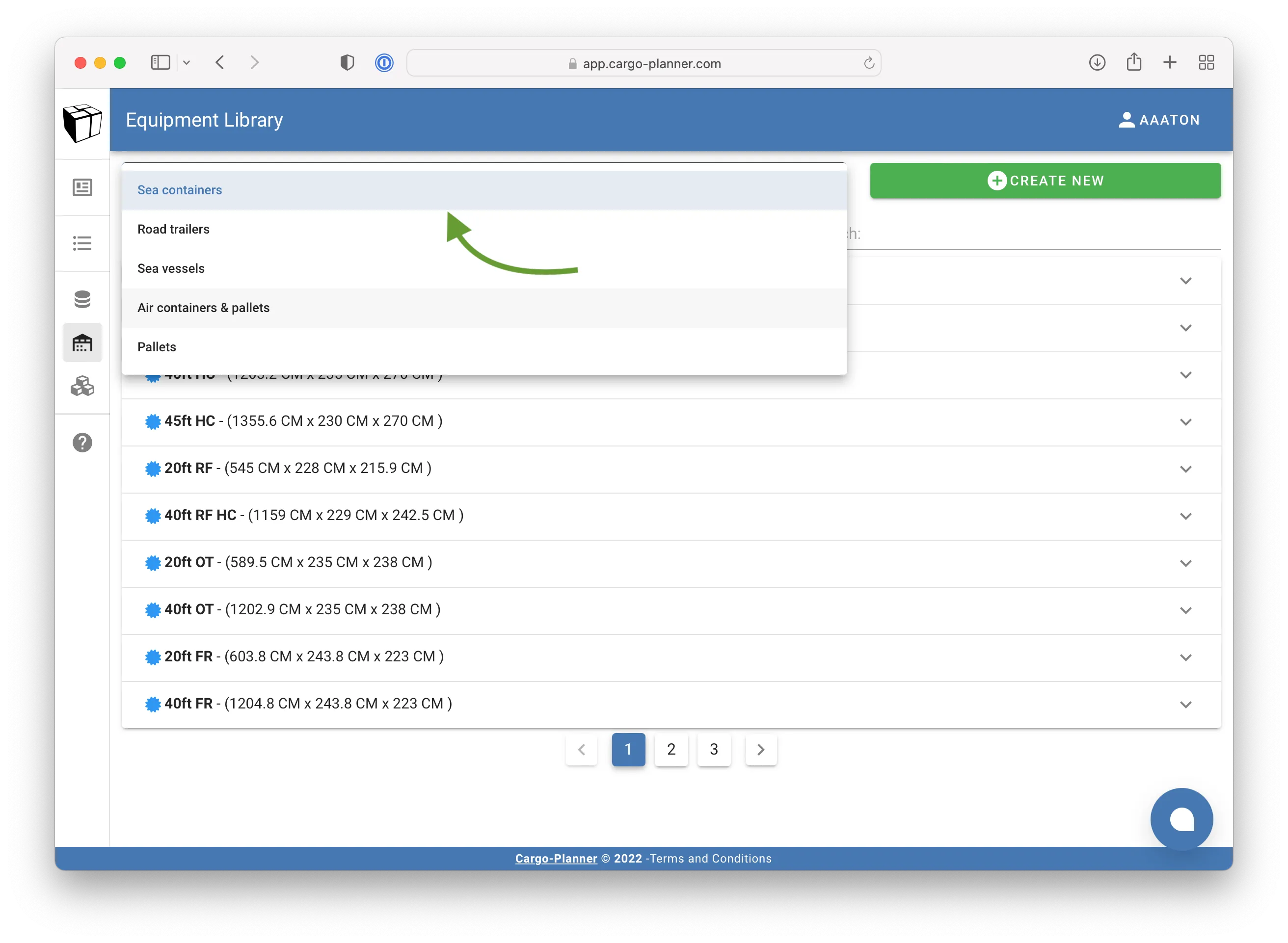Go to page 2
The image size is (1288, 943).
pyautogui.click(x=671, y=749)
